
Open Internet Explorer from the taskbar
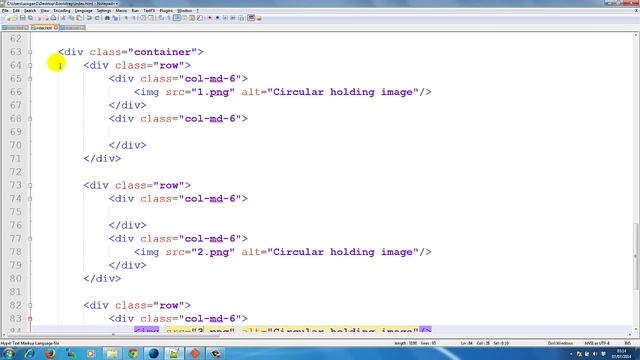click(x=30, y=353)
